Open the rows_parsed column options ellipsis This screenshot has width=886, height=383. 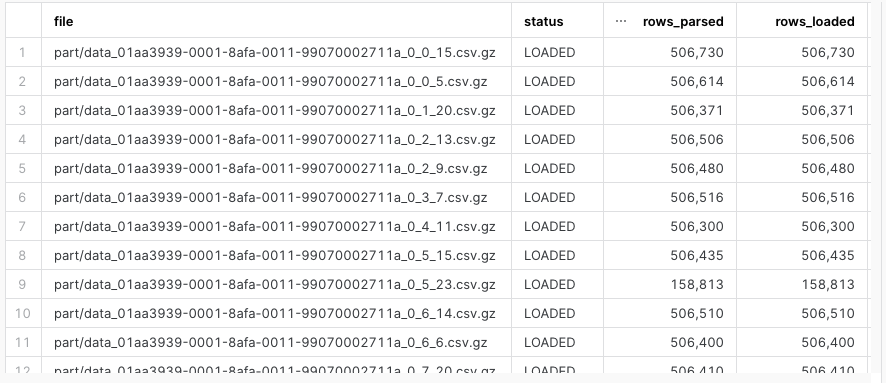click(x=620, y=21)
